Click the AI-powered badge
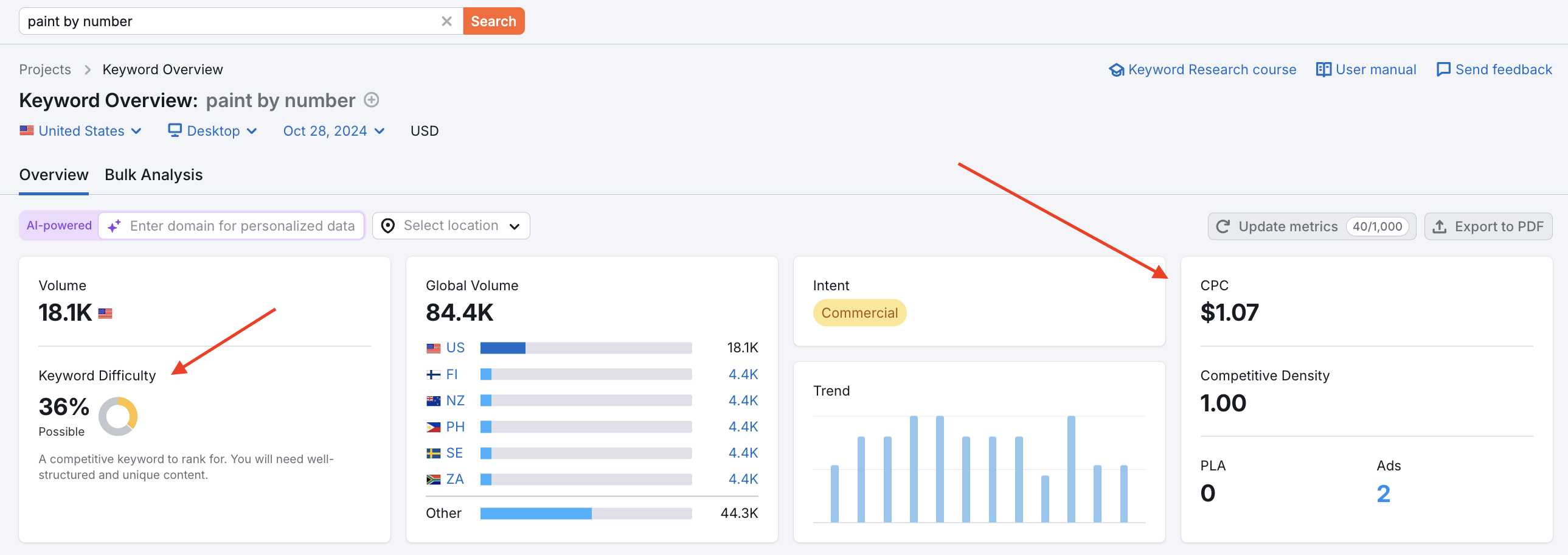1568x555 pixels. point(59,225)
